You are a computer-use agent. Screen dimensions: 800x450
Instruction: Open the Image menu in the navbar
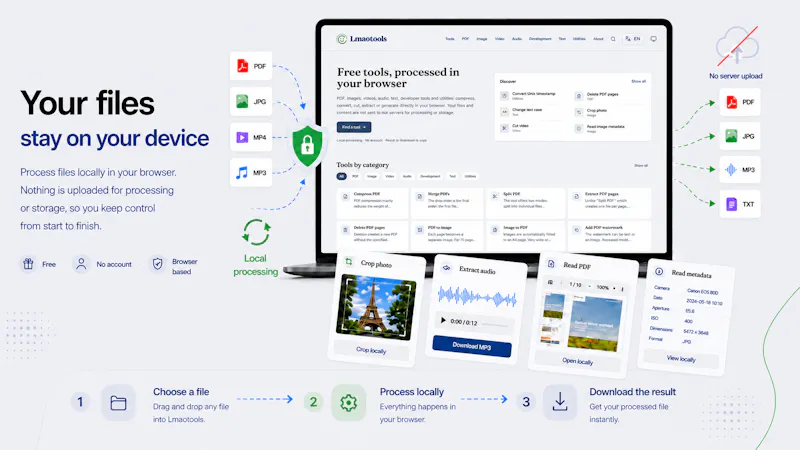coord(482,39)
